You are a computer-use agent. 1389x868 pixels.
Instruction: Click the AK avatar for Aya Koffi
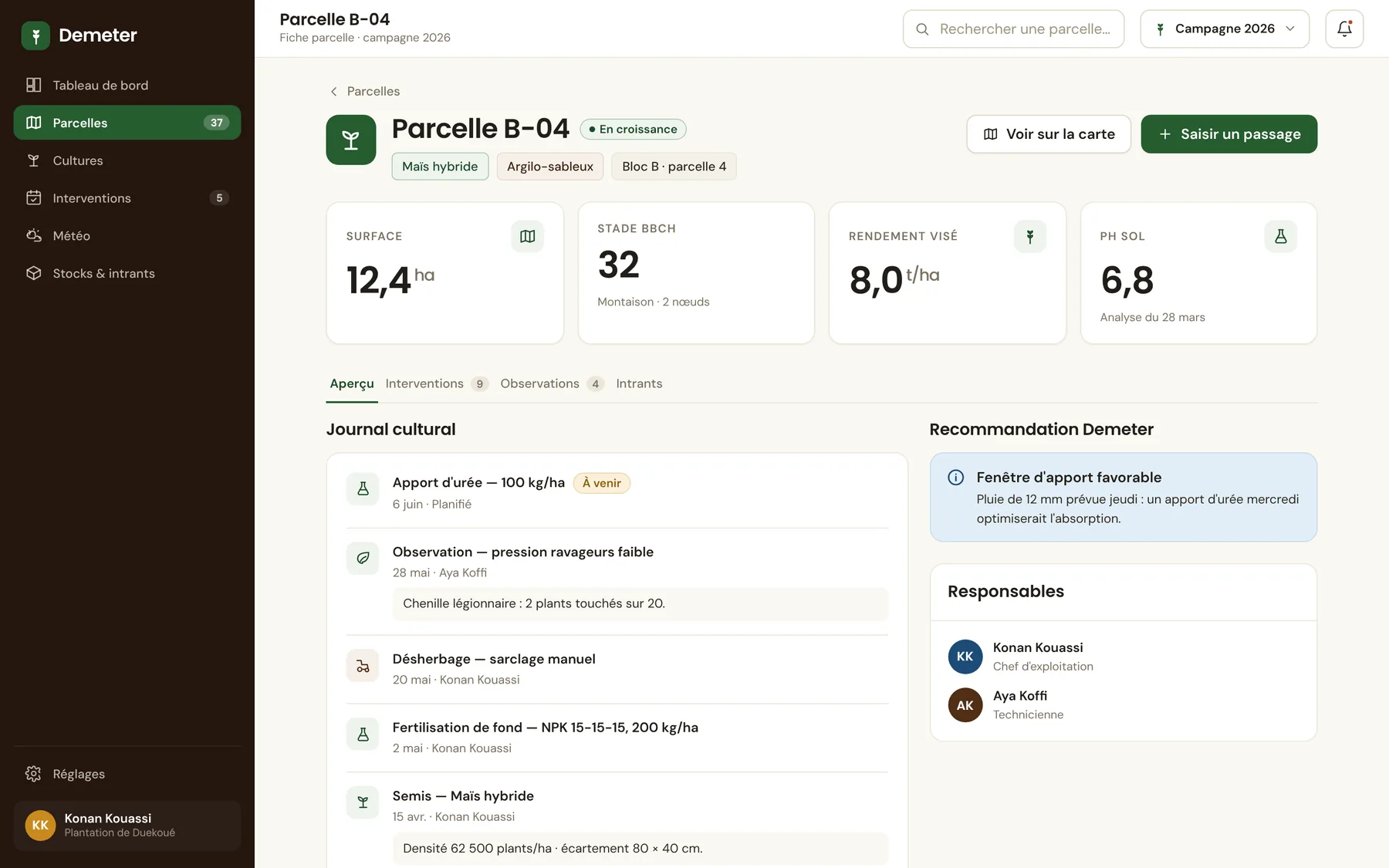965,705
